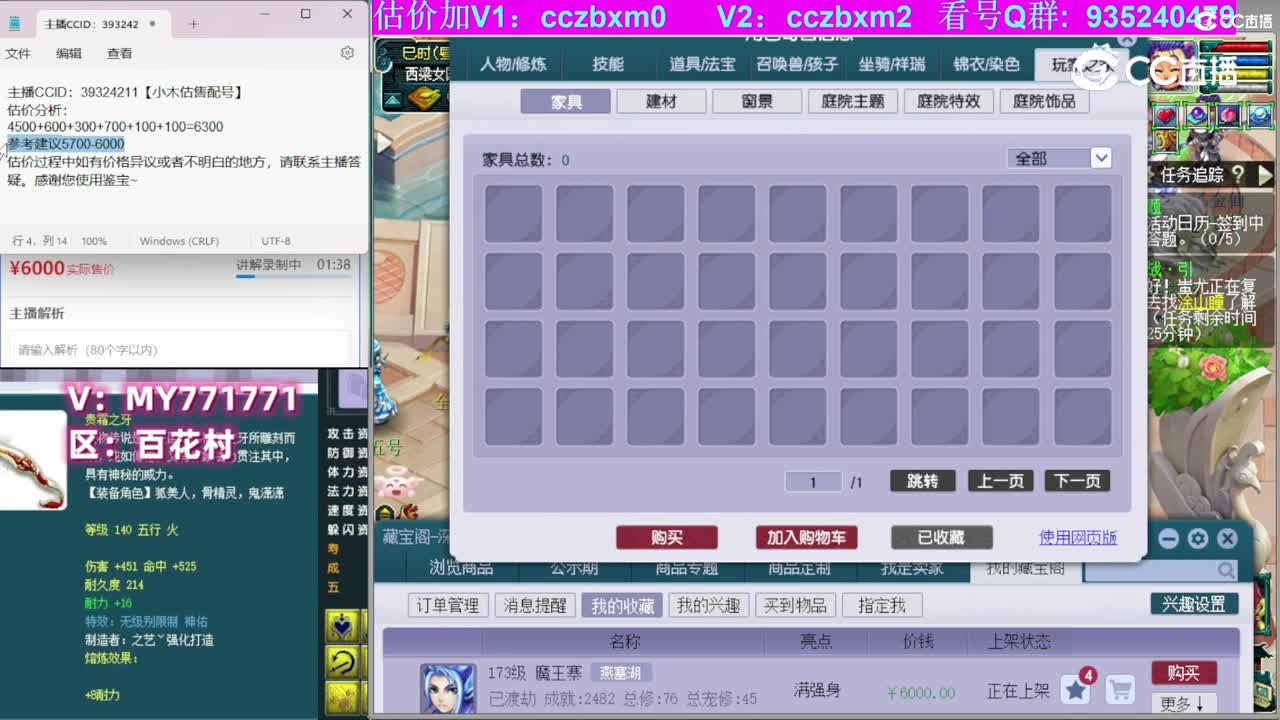Click the shopping cart icon in listing row
Screen dimensions: 1280x720
[1120, 690]
